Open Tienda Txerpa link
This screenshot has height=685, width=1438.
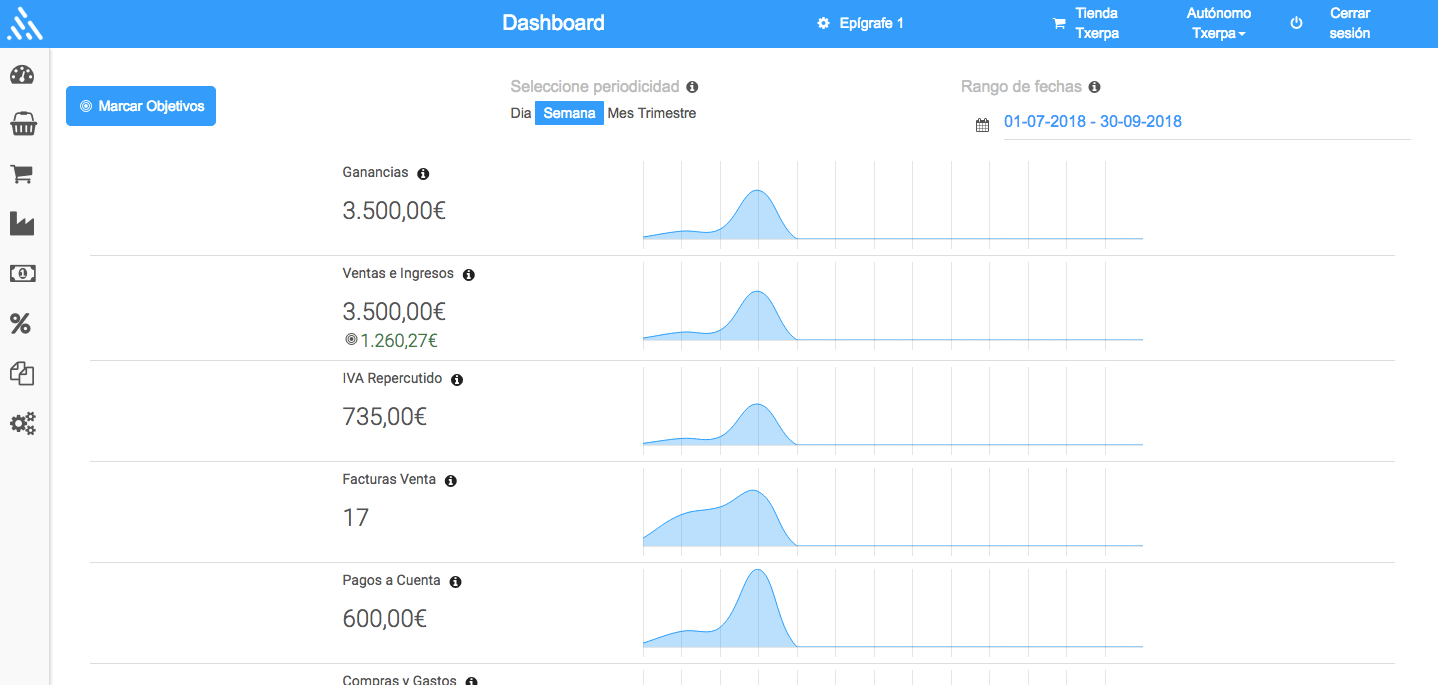1087,23
